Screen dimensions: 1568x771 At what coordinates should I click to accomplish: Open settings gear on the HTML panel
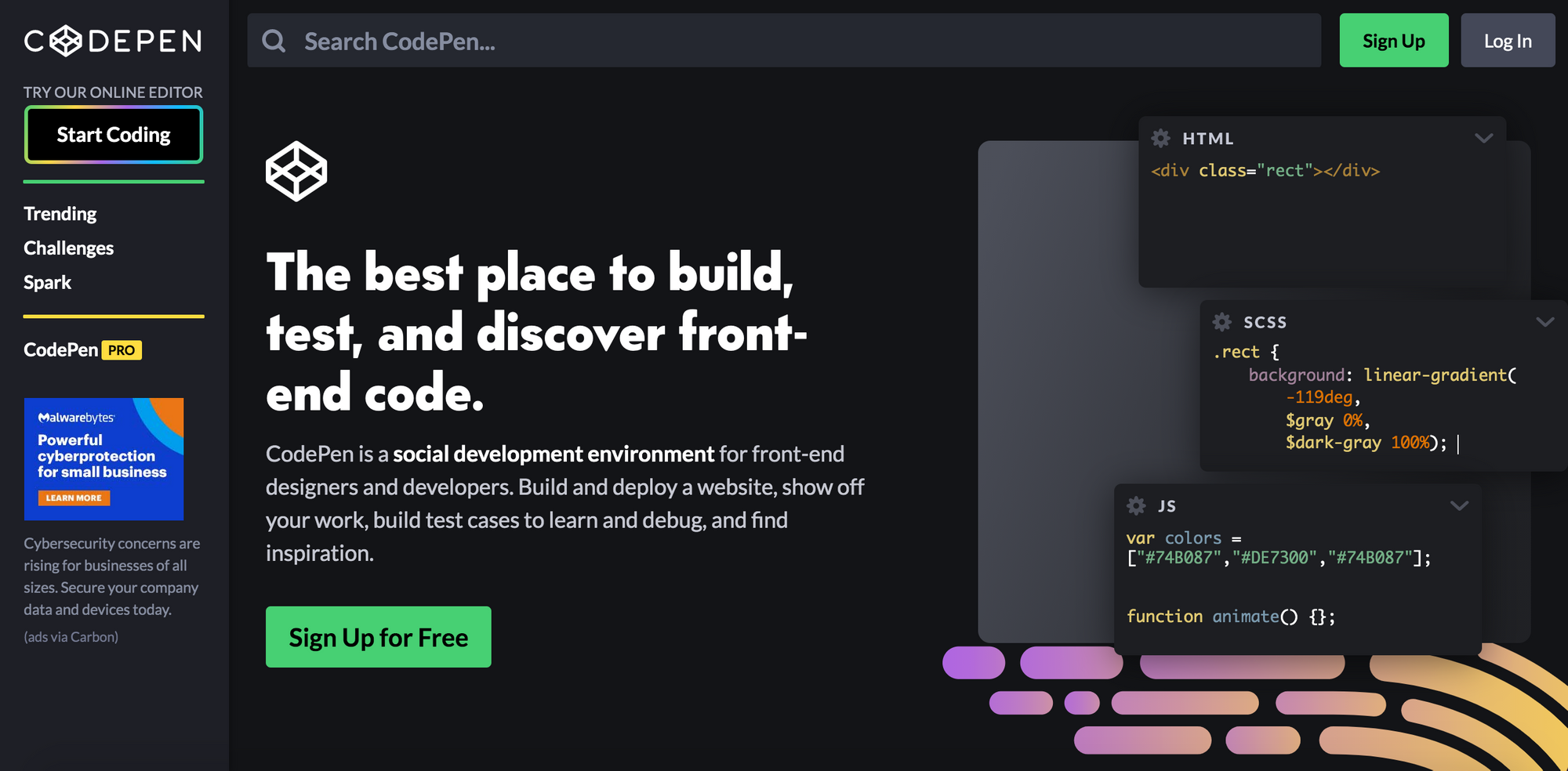[1161, 138]
